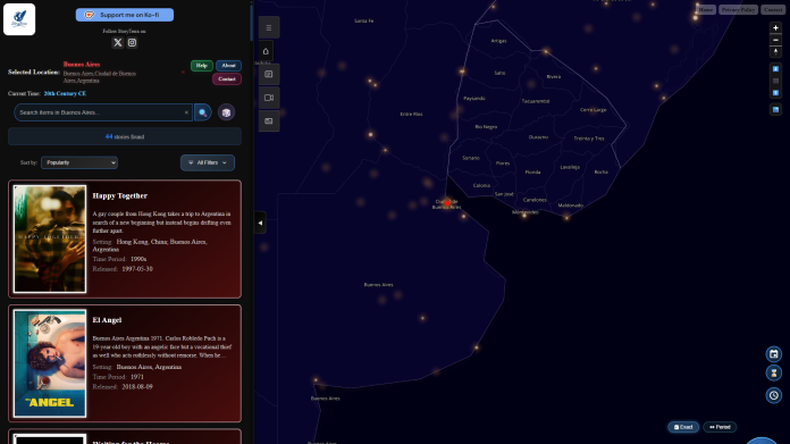Click the book media icon in map toolbar
The height and width of the screenshot is (444, 790).
point(269,74)
